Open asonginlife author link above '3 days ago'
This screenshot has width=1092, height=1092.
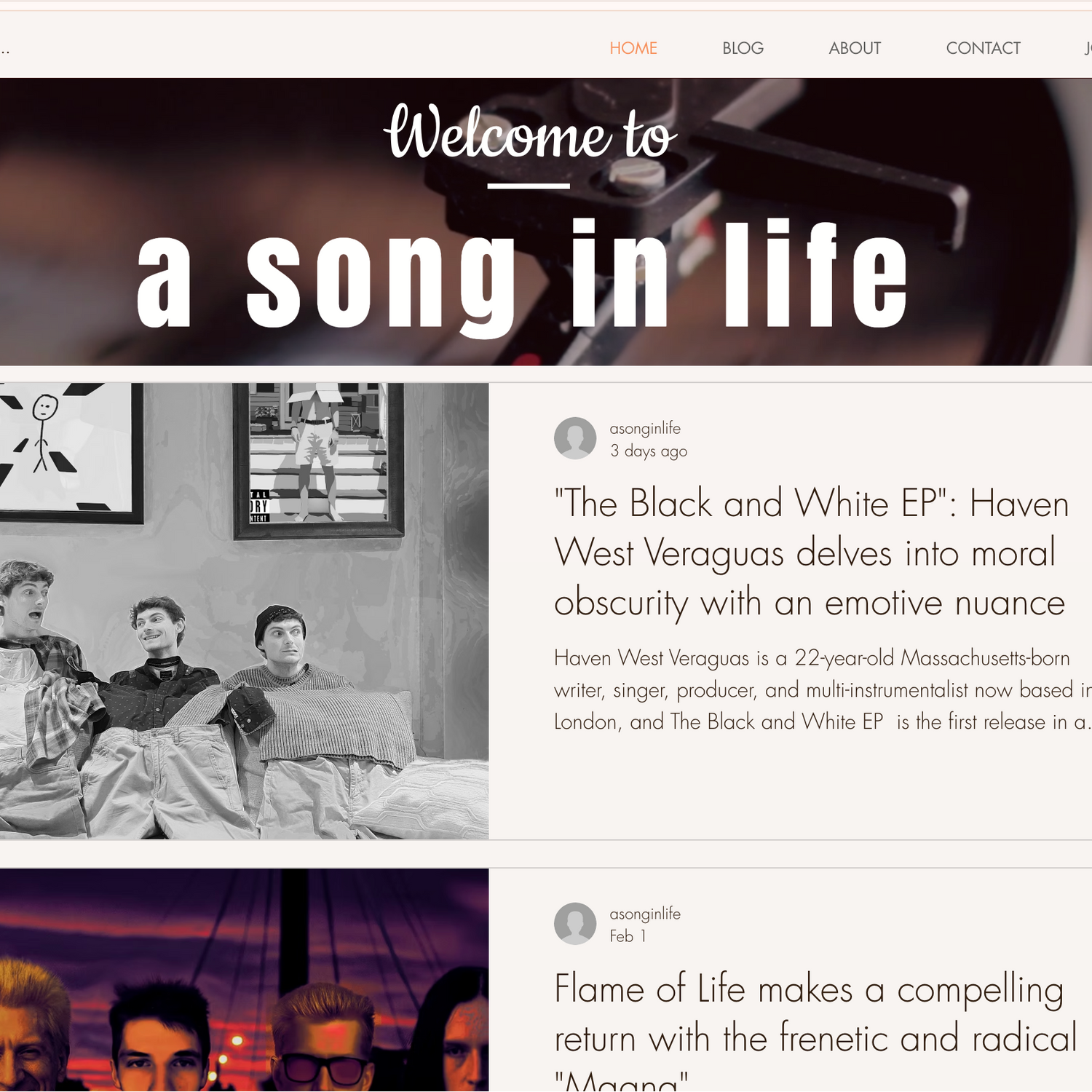click(x=645, y=428)
